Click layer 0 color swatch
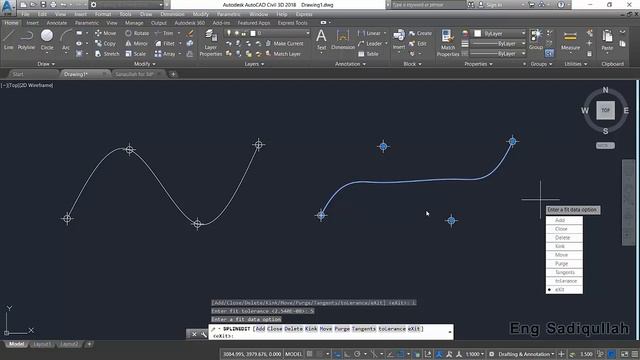Viewport: 640px width, 360px height. coord(253,33)
